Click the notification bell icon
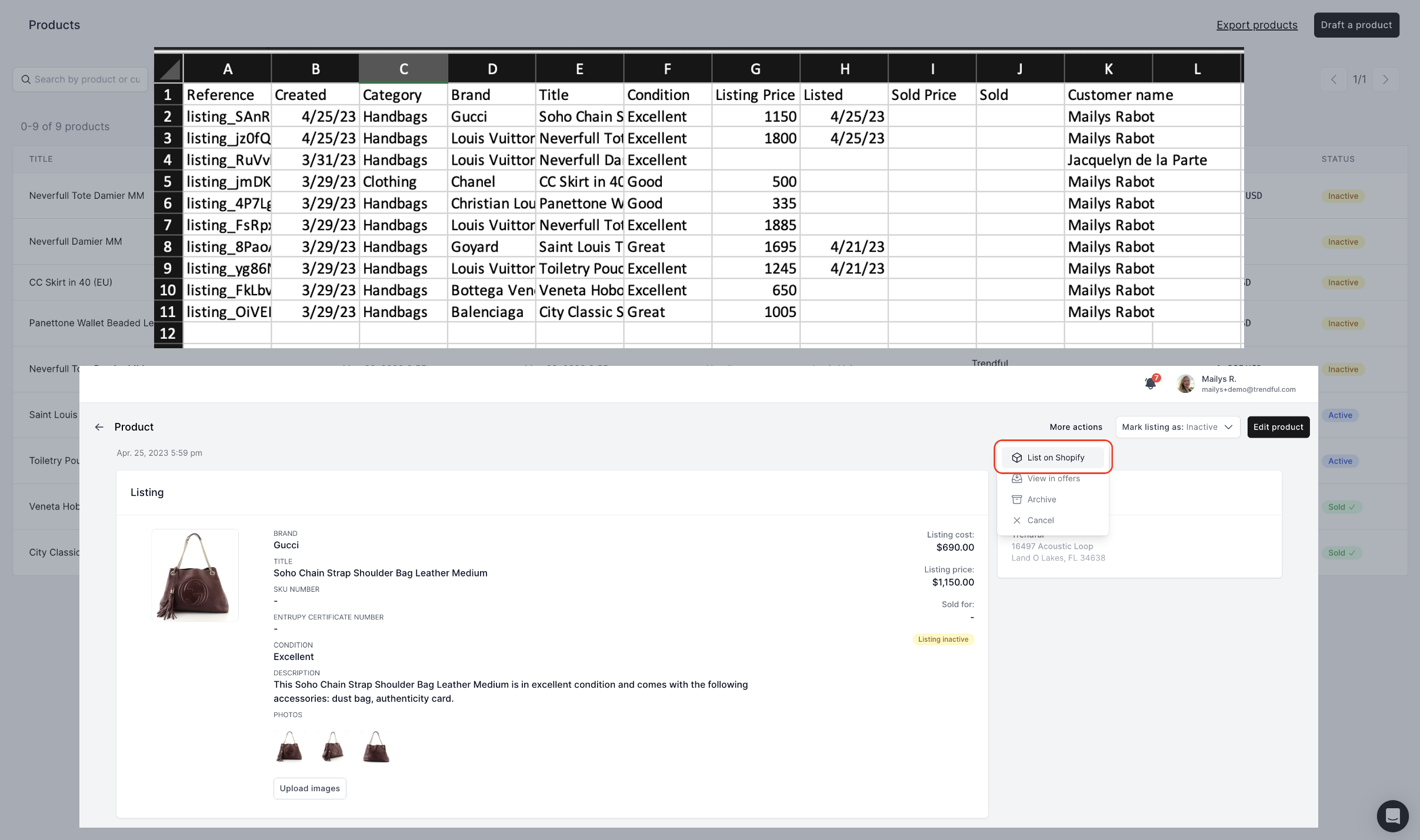This screenshot has height=840, width=1420. point(1150,384)
